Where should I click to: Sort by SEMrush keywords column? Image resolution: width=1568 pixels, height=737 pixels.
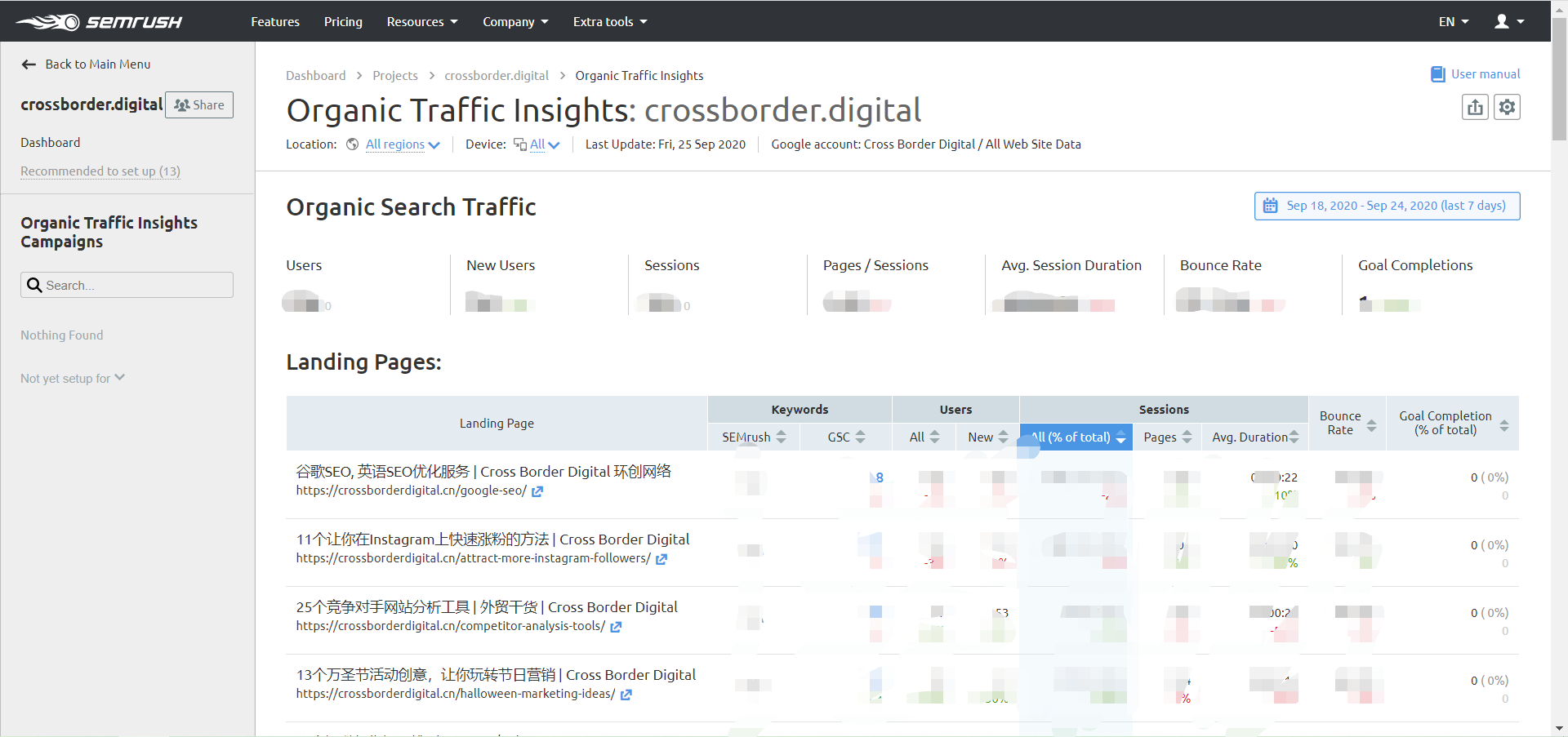(753, 437)
